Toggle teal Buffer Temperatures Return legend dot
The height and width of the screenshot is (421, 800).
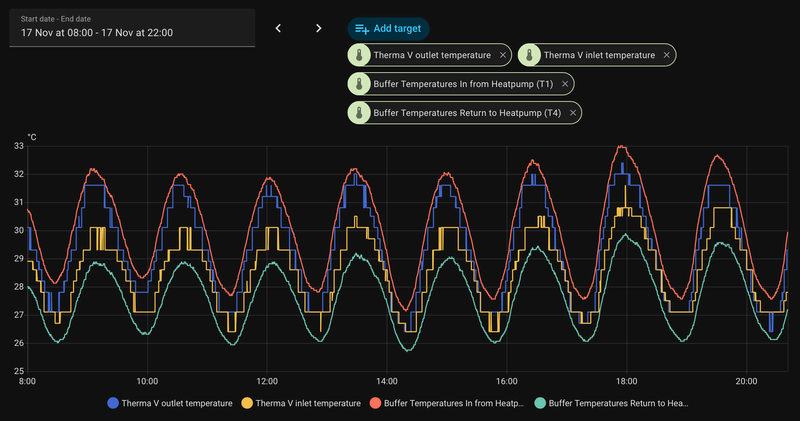pyautogui.click(x=540, y=403)
